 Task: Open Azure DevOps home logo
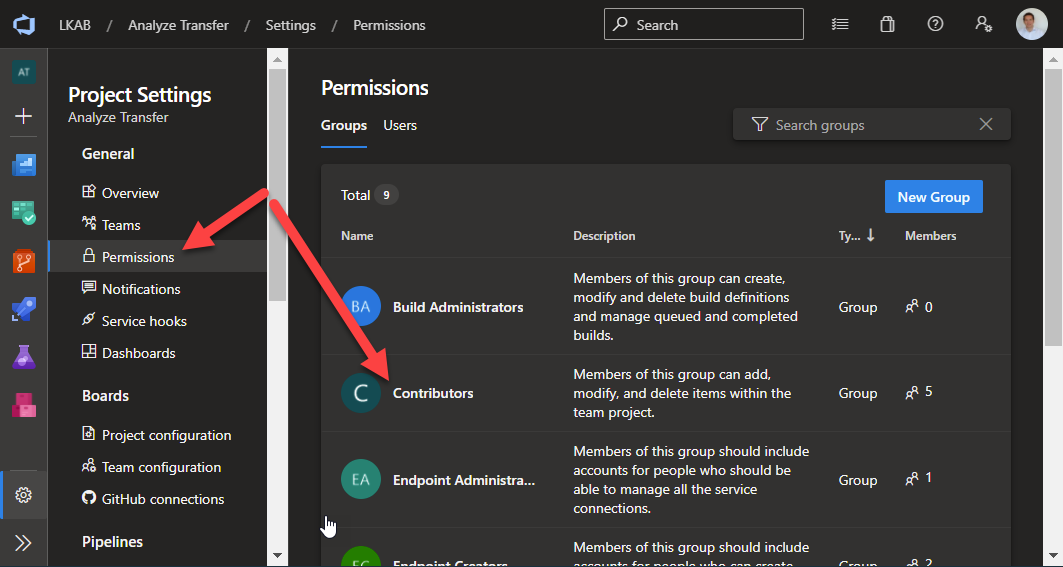point(24,25)
